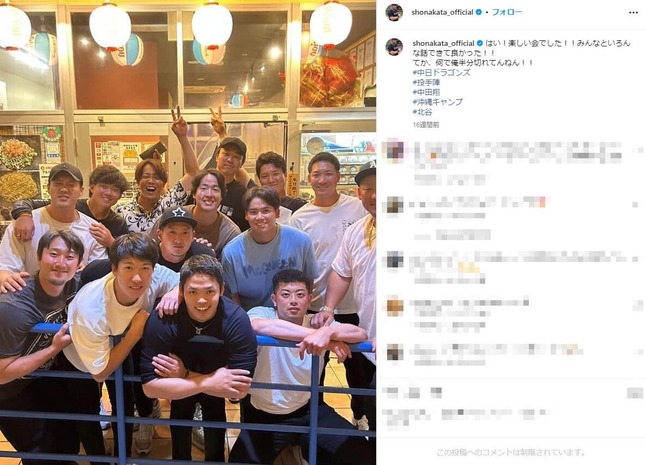The image size is (645, 465).
Task: Click the restricted comment field at bottom
Action: click(510, 452)
